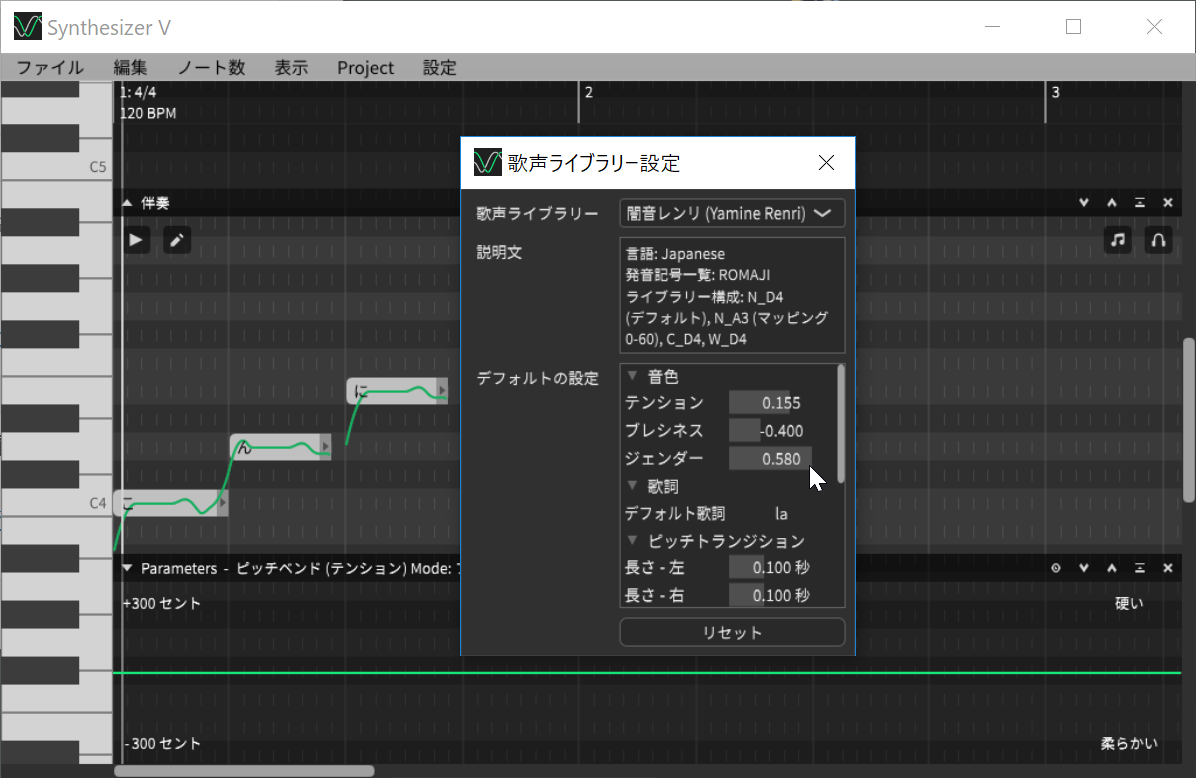Click the ジェンダー slider showing 0.580
Viewport: 1196px width, 778px height.
coord(770,458)
